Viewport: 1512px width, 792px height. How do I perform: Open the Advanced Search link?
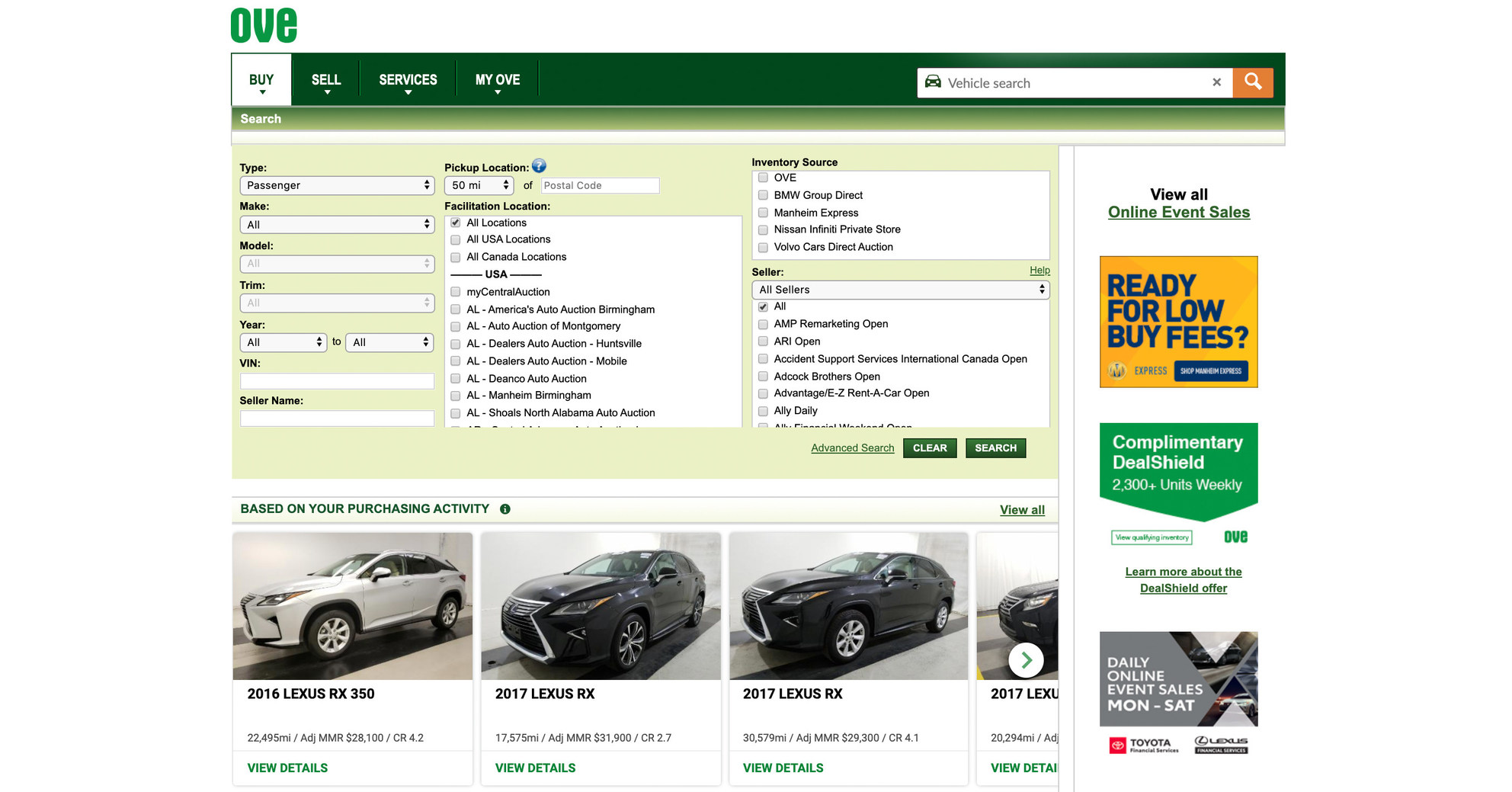852,447
